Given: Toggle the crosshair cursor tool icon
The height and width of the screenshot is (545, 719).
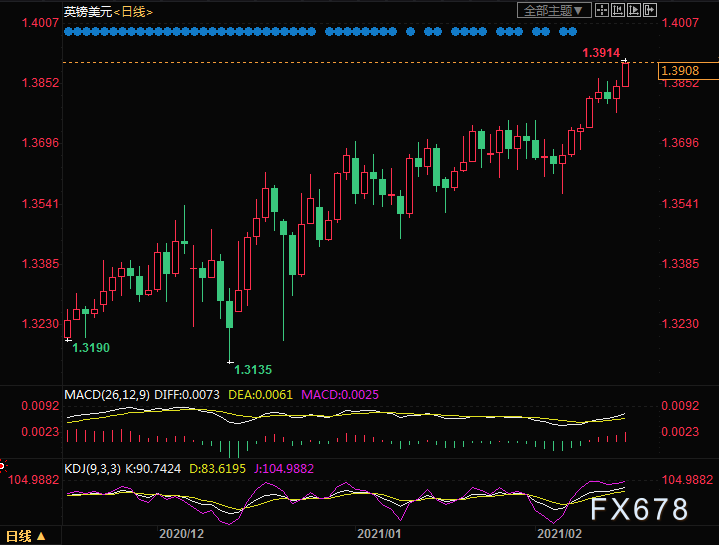Looking at the screenshot, I should pyautogui.click(x=602, y=10).
